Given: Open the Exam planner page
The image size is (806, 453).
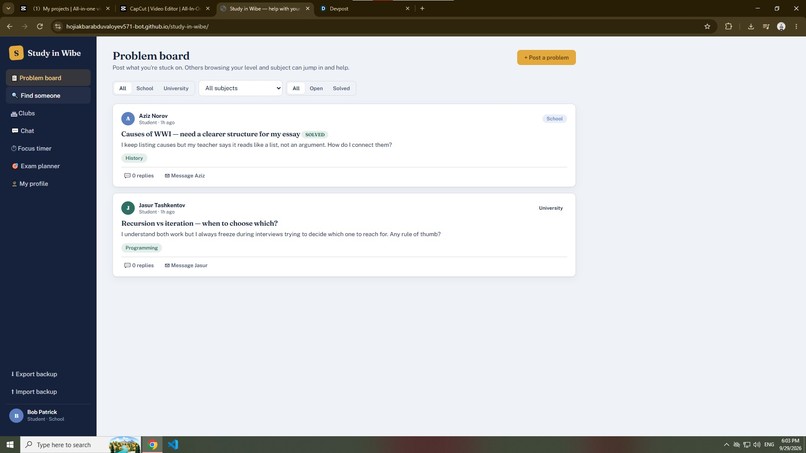Looking at the screenshot, I should tap(48, 166).
